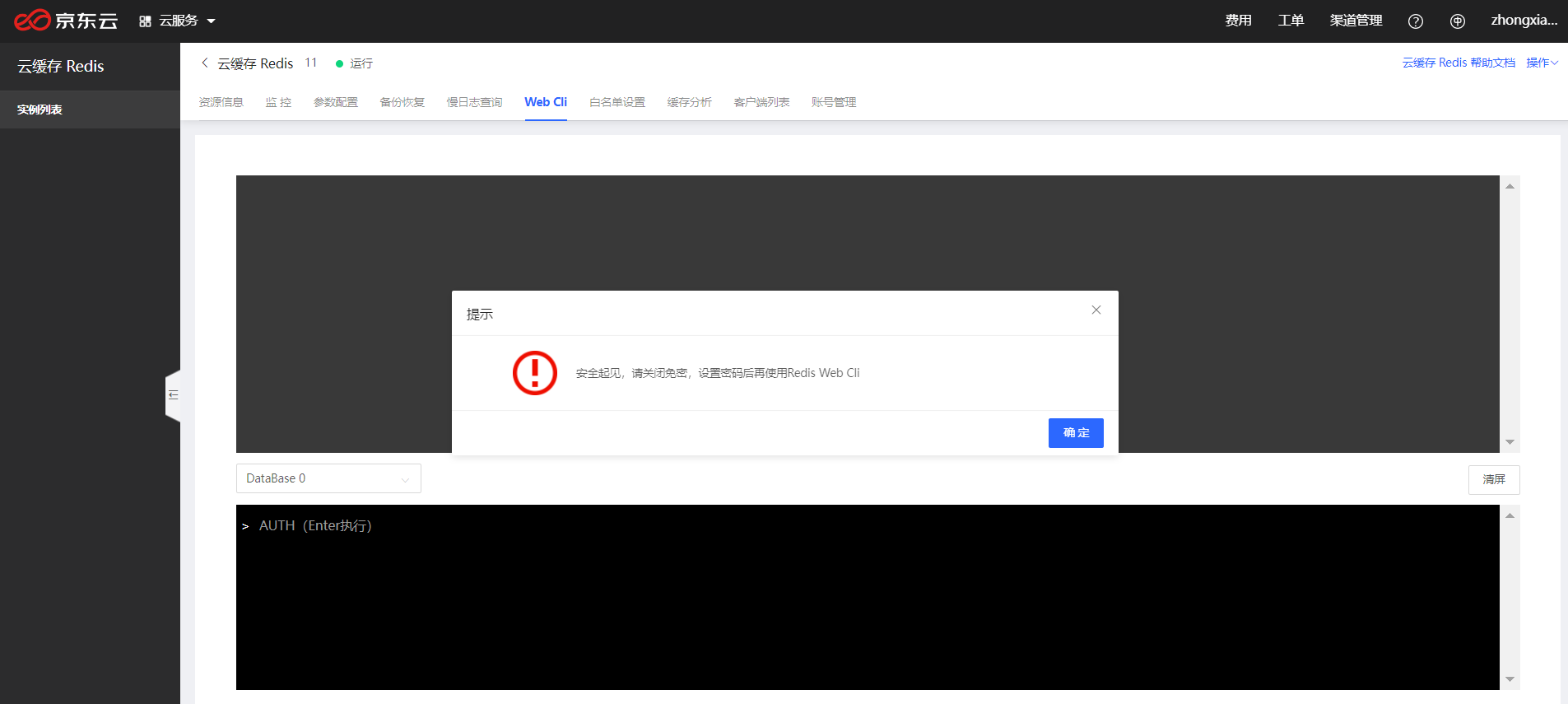Open 渠道管理 channel management
Image resolution: width=1568 pixels, height=704 pixels.
(1356, 21)
